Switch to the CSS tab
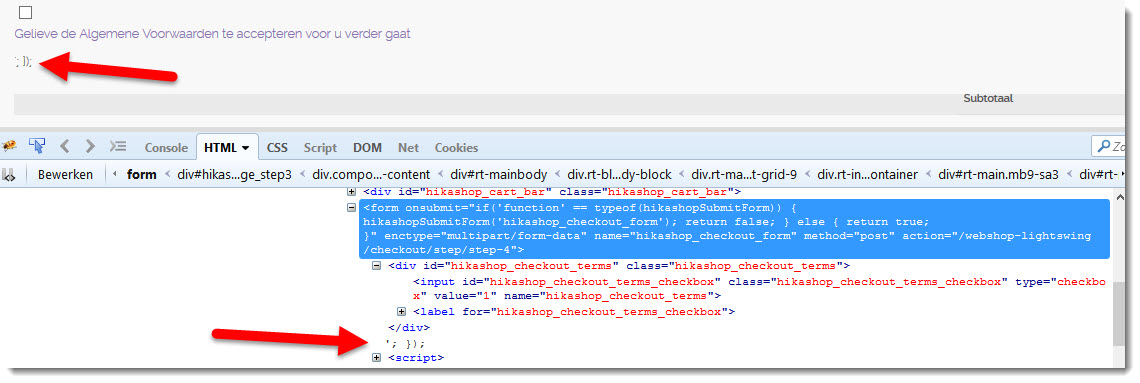 tap(277, 148)
